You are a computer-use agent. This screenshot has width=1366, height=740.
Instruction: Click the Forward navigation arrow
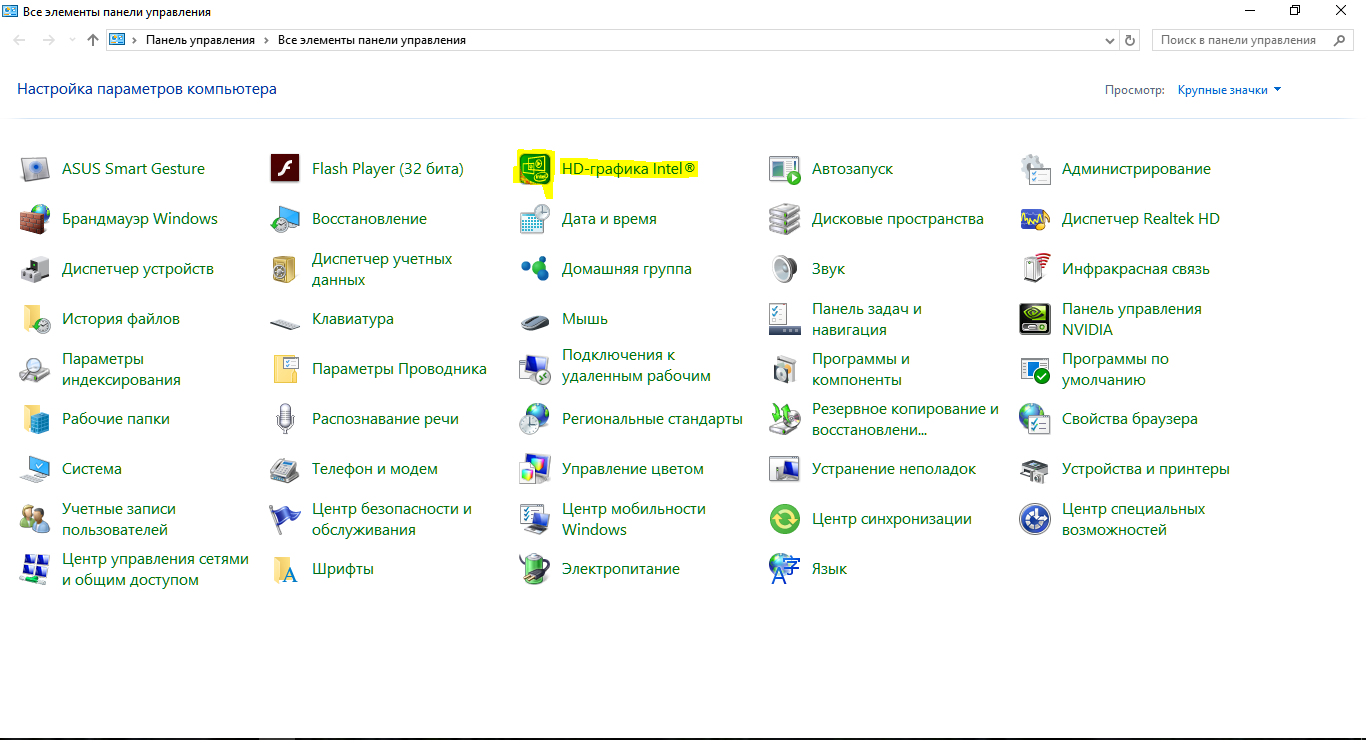coord(48,40)
